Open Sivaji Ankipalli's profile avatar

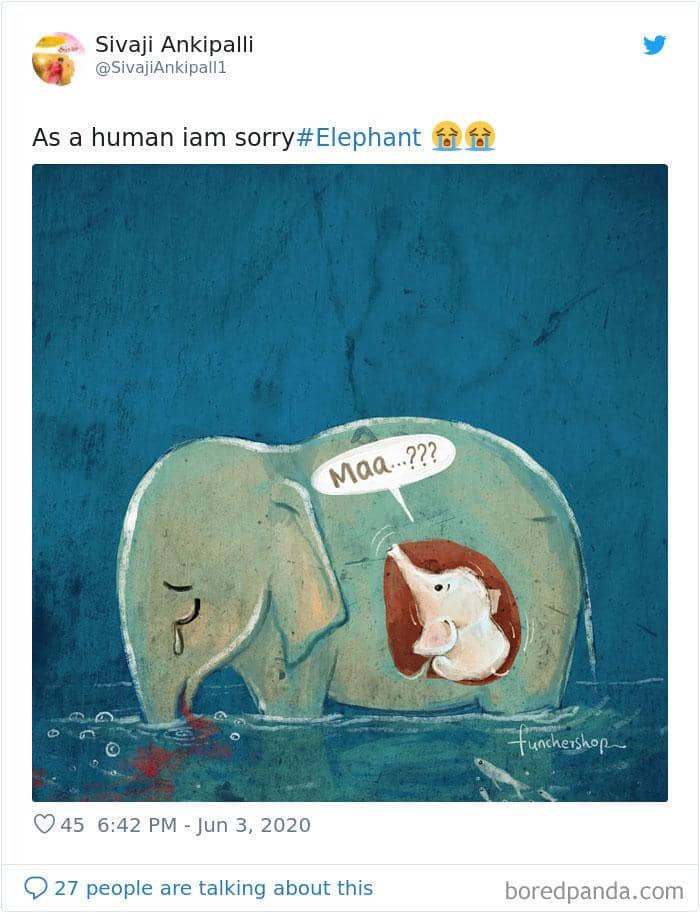pos(56,59)
